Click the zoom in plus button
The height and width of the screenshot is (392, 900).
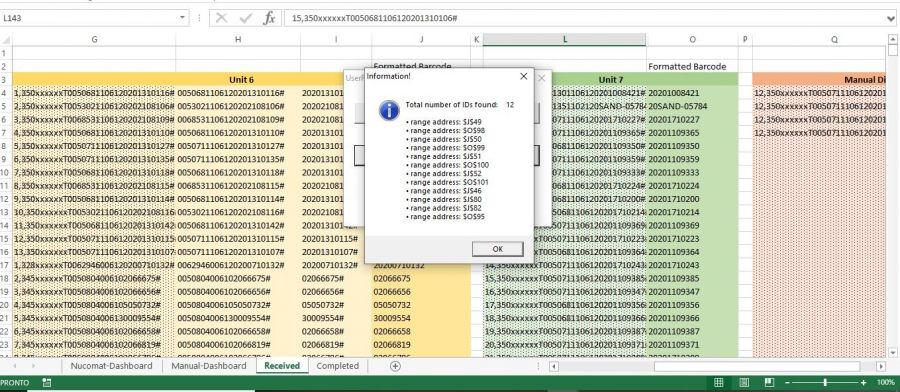(x=863, y=383)
